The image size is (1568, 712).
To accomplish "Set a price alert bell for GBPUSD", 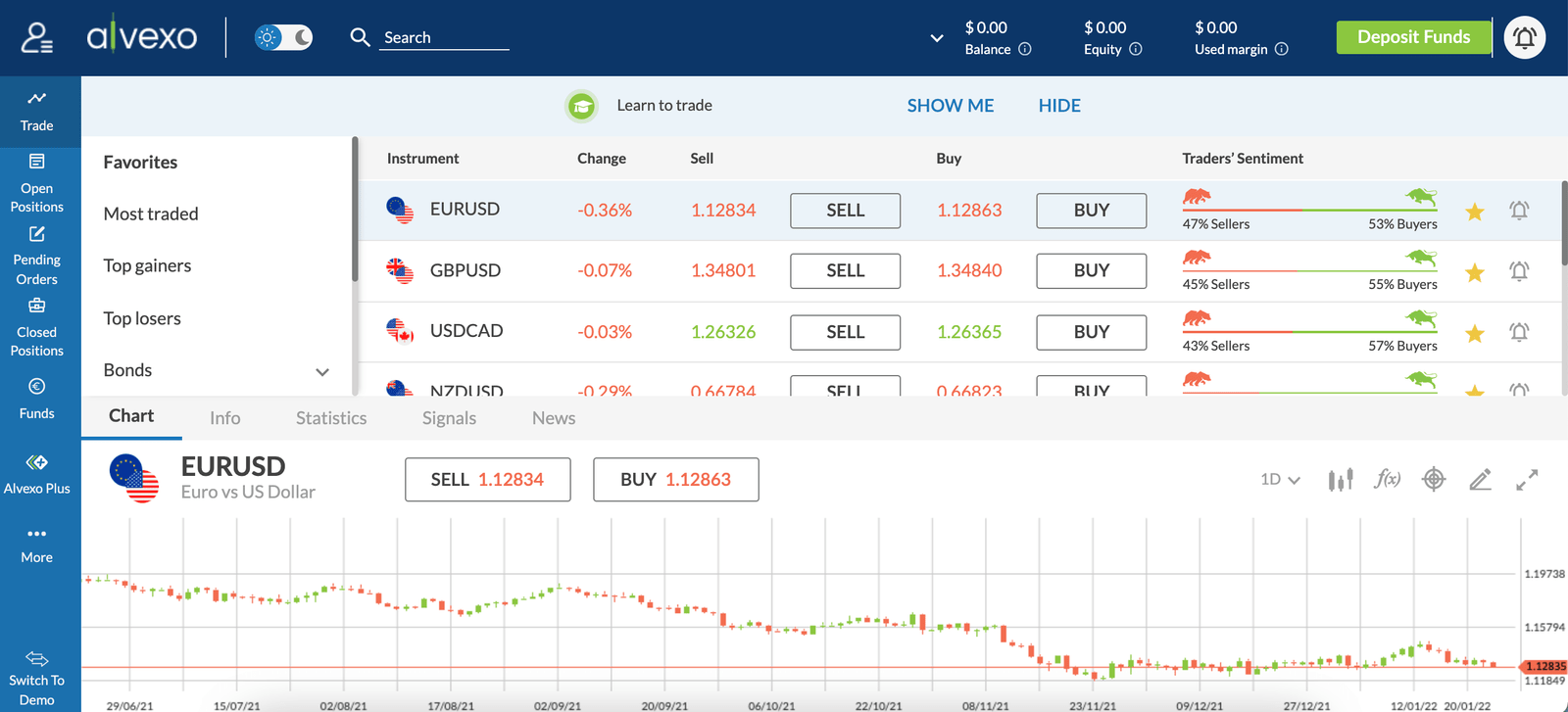I will [1519, 271].
